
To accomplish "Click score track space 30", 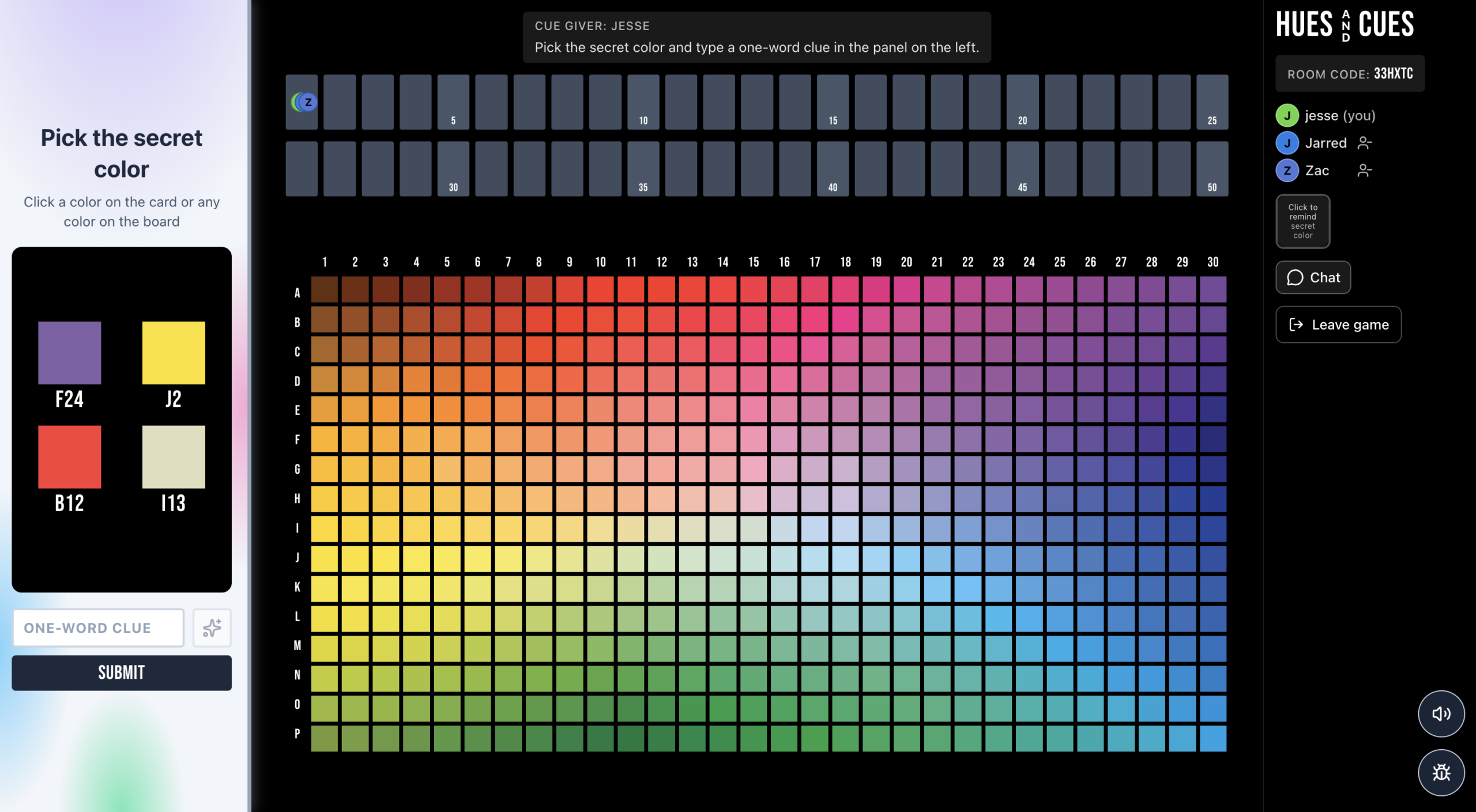I will (x=453, y=169).
